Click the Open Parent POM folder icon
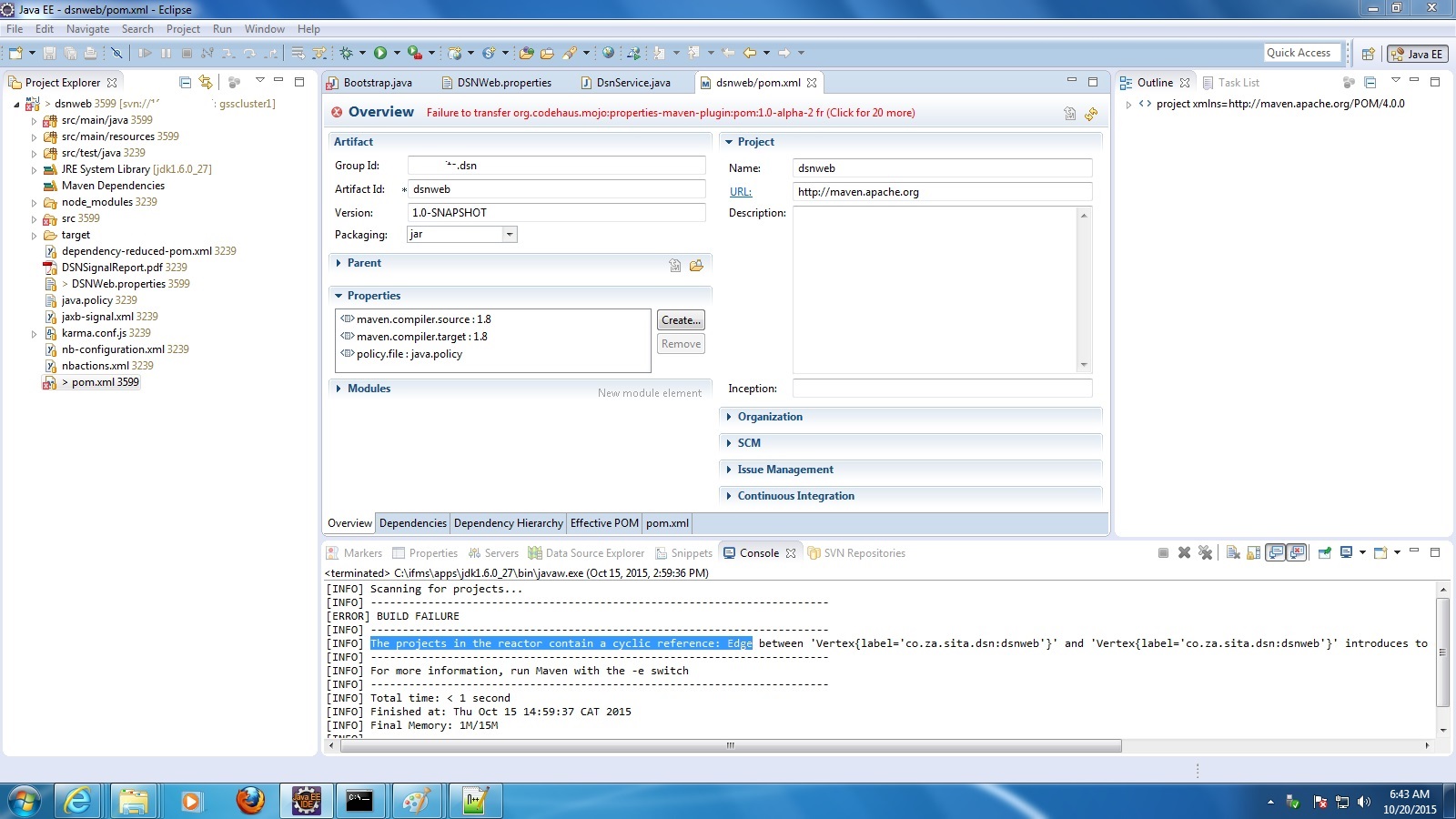1456x819 pixels. point(696,265)
